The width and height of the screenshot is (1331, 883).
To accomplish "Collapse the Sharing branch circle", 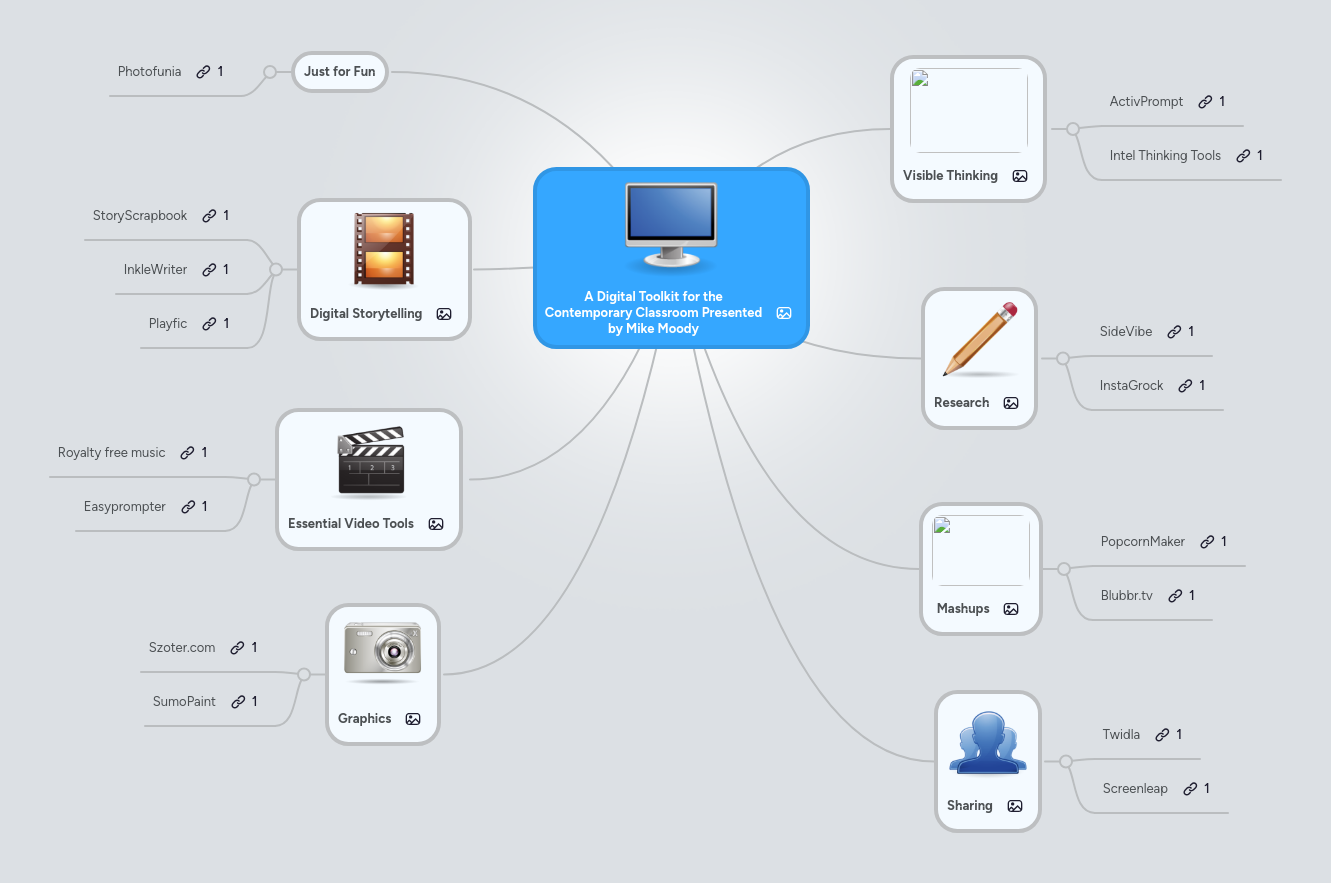I will [1066, 761].
